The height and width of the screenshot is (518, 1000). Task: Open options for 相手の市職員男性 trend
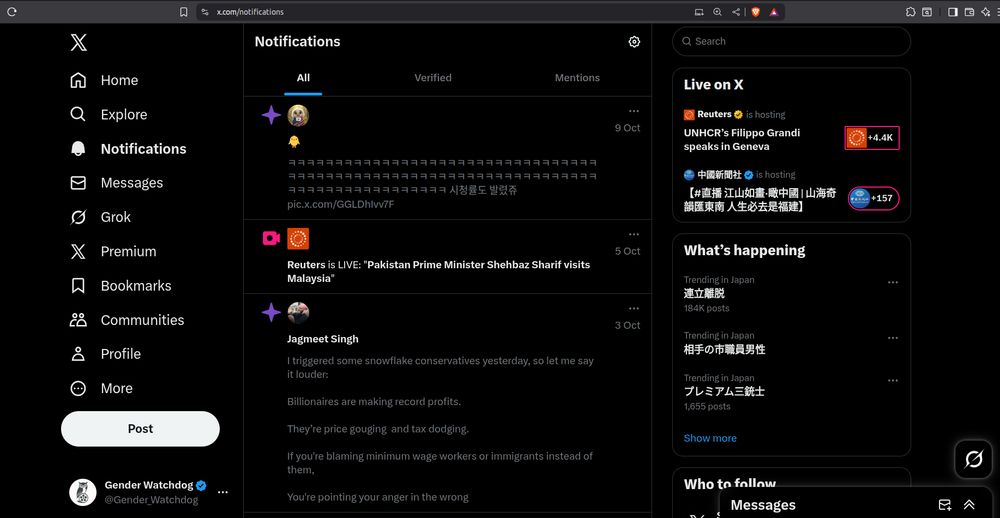pos(893,337)
